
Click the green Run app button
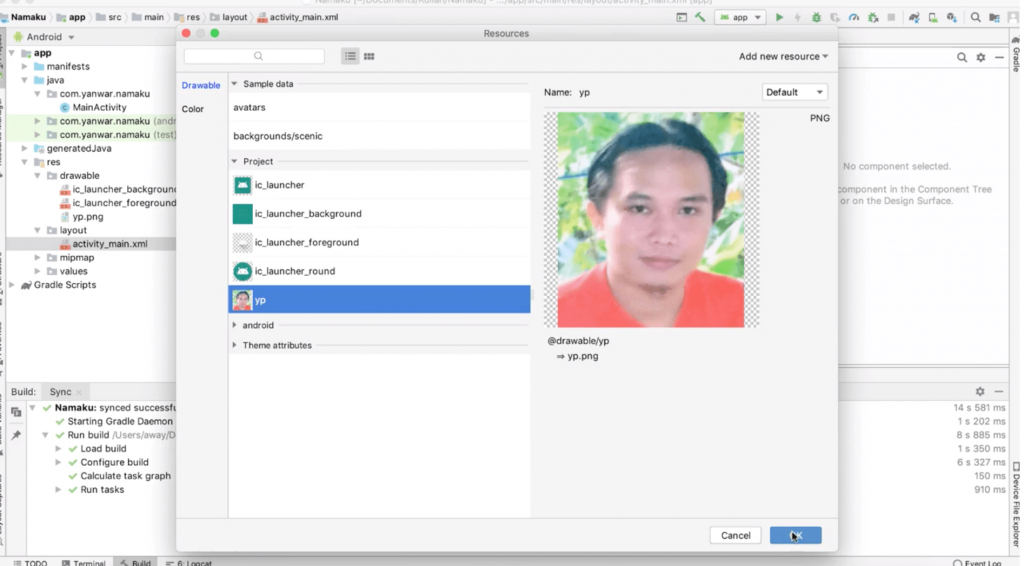click(x=780, y=17)
